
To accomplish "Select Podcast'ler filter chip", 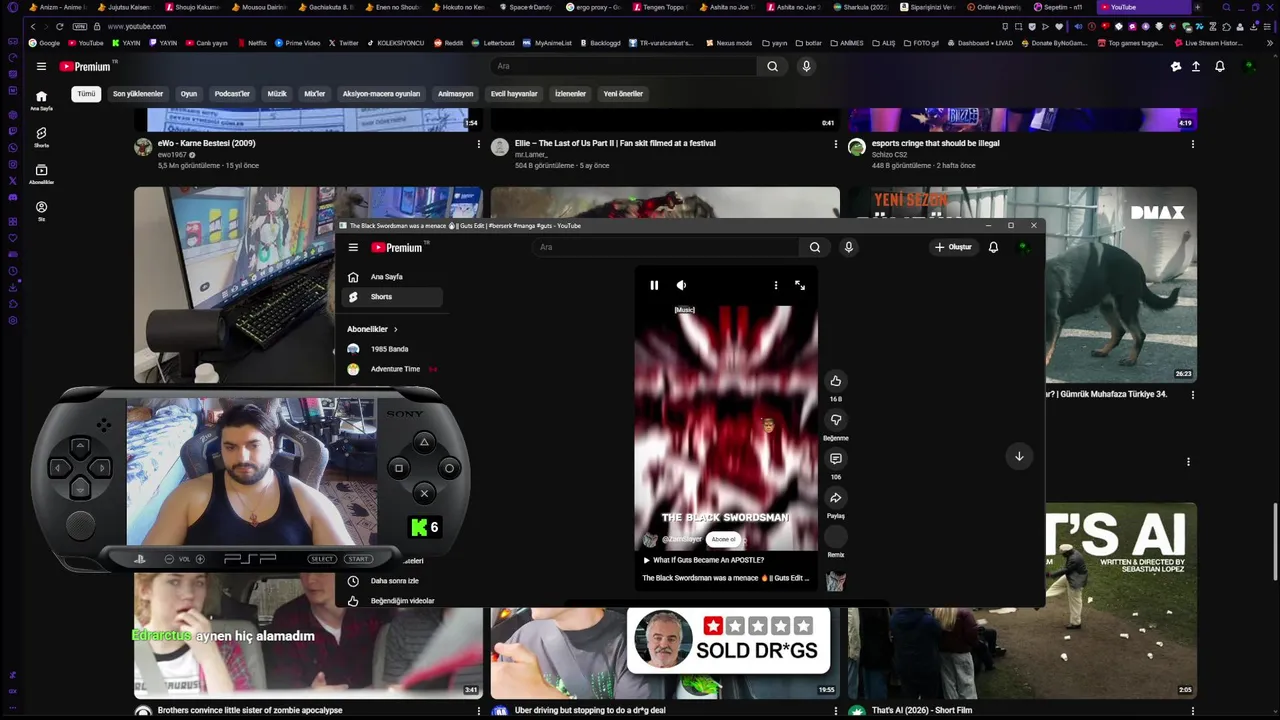I will point(232,94).
